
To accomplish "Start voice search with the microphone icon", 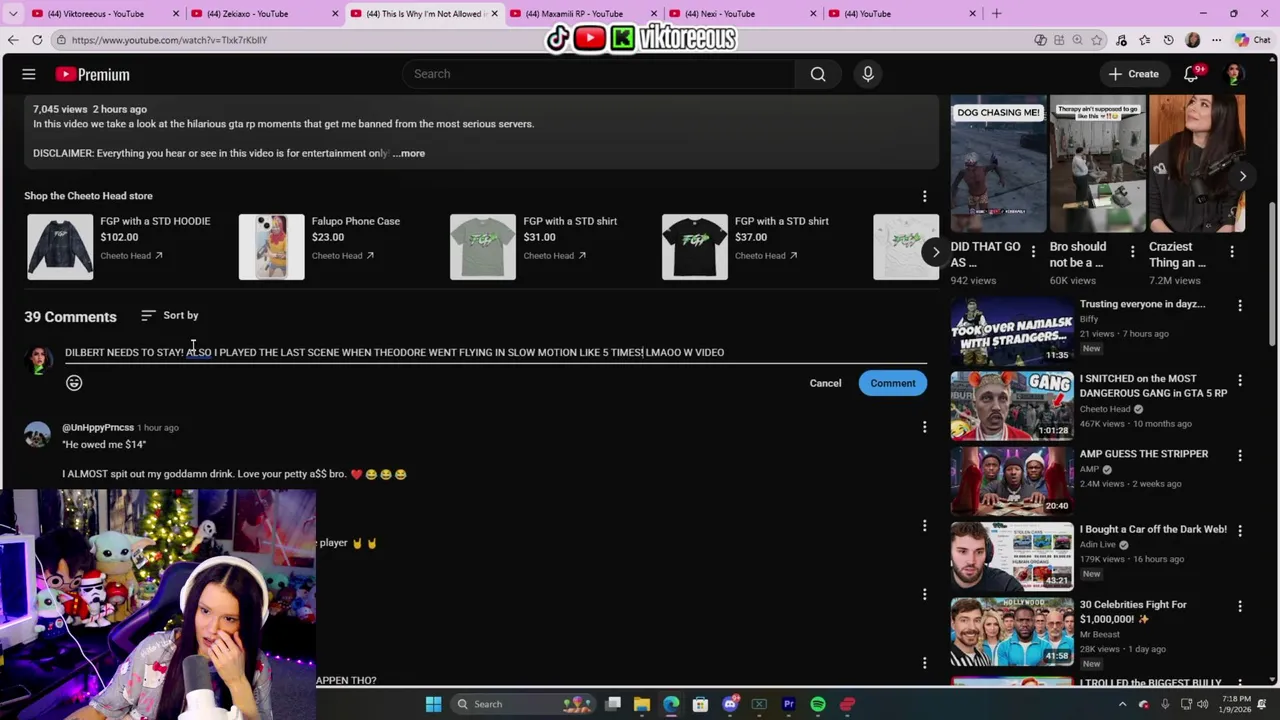I will click(868, 74).
